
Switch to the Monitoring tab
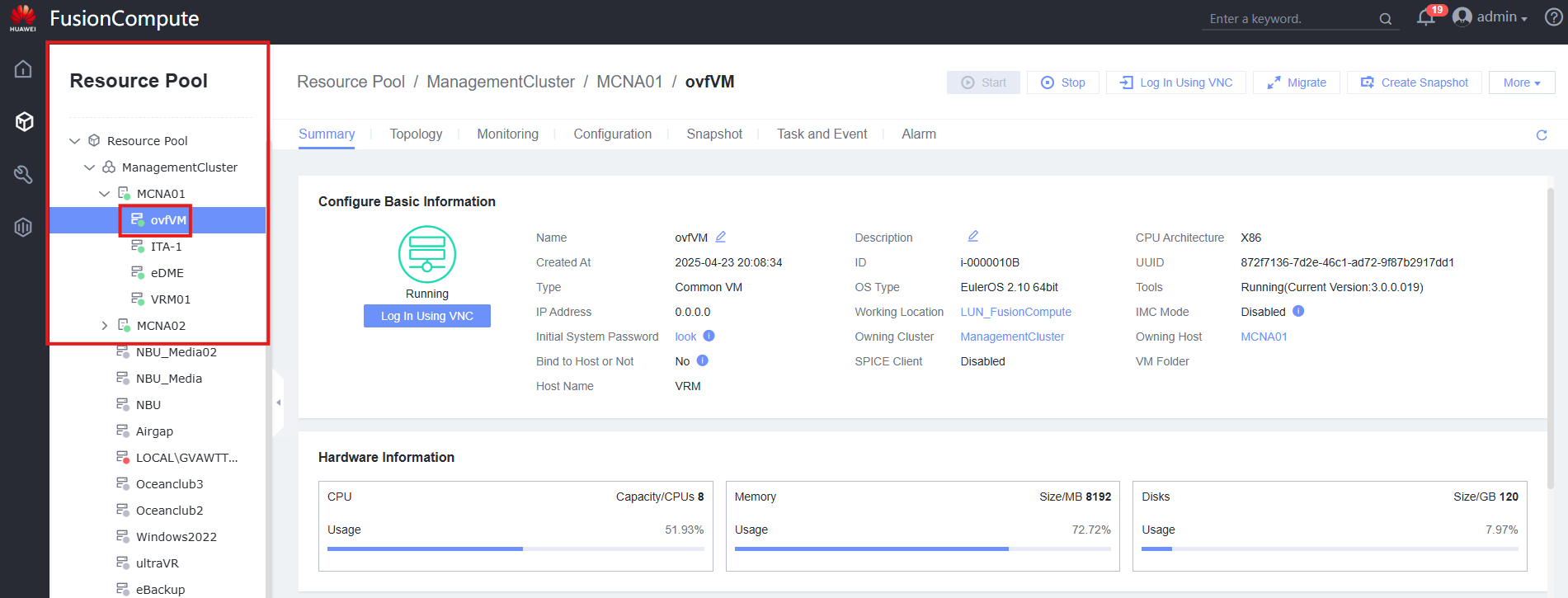(x=507, y=134)
